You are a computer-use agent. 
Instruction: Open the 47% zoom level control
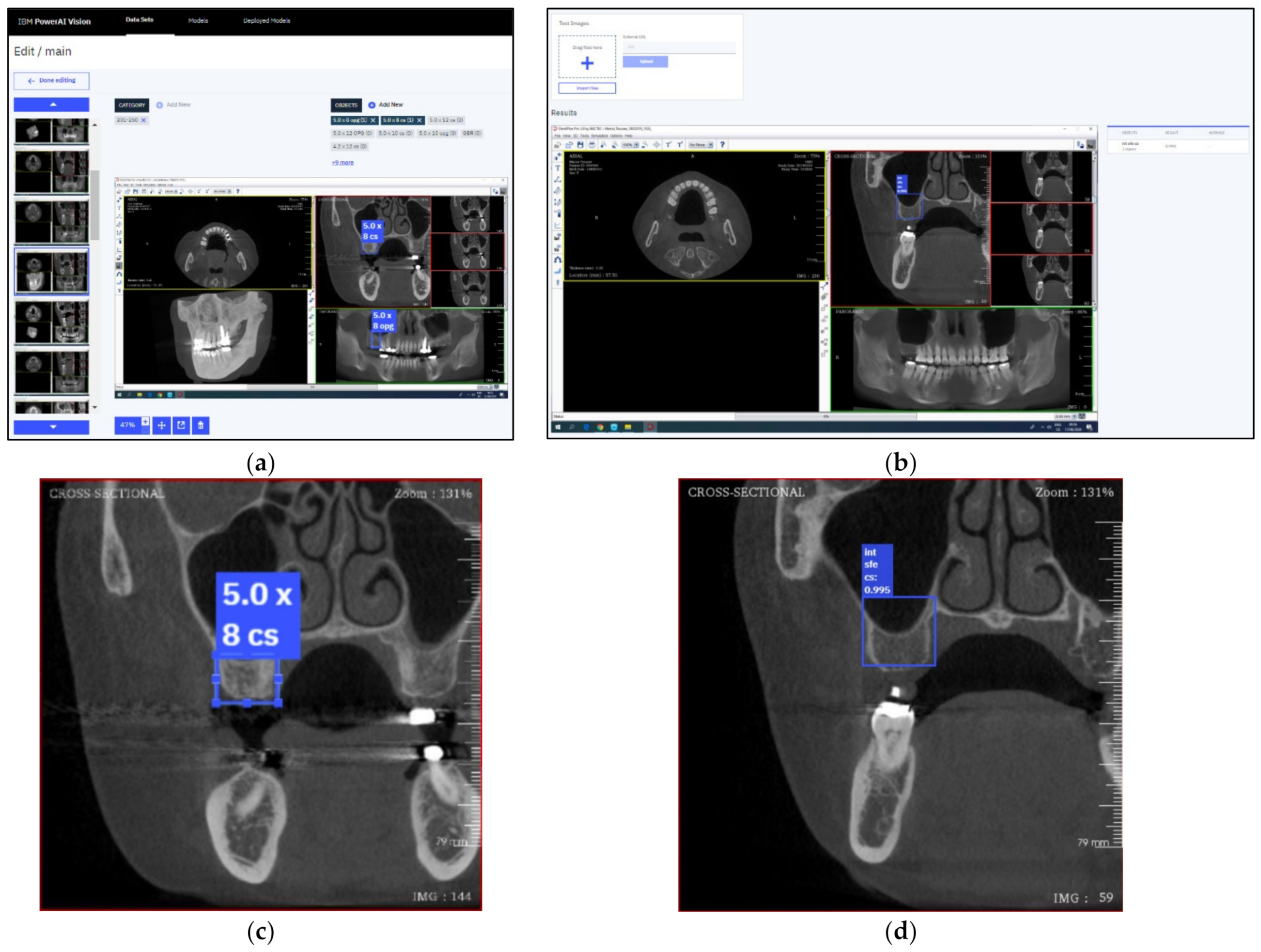click(x=128, y=425)
